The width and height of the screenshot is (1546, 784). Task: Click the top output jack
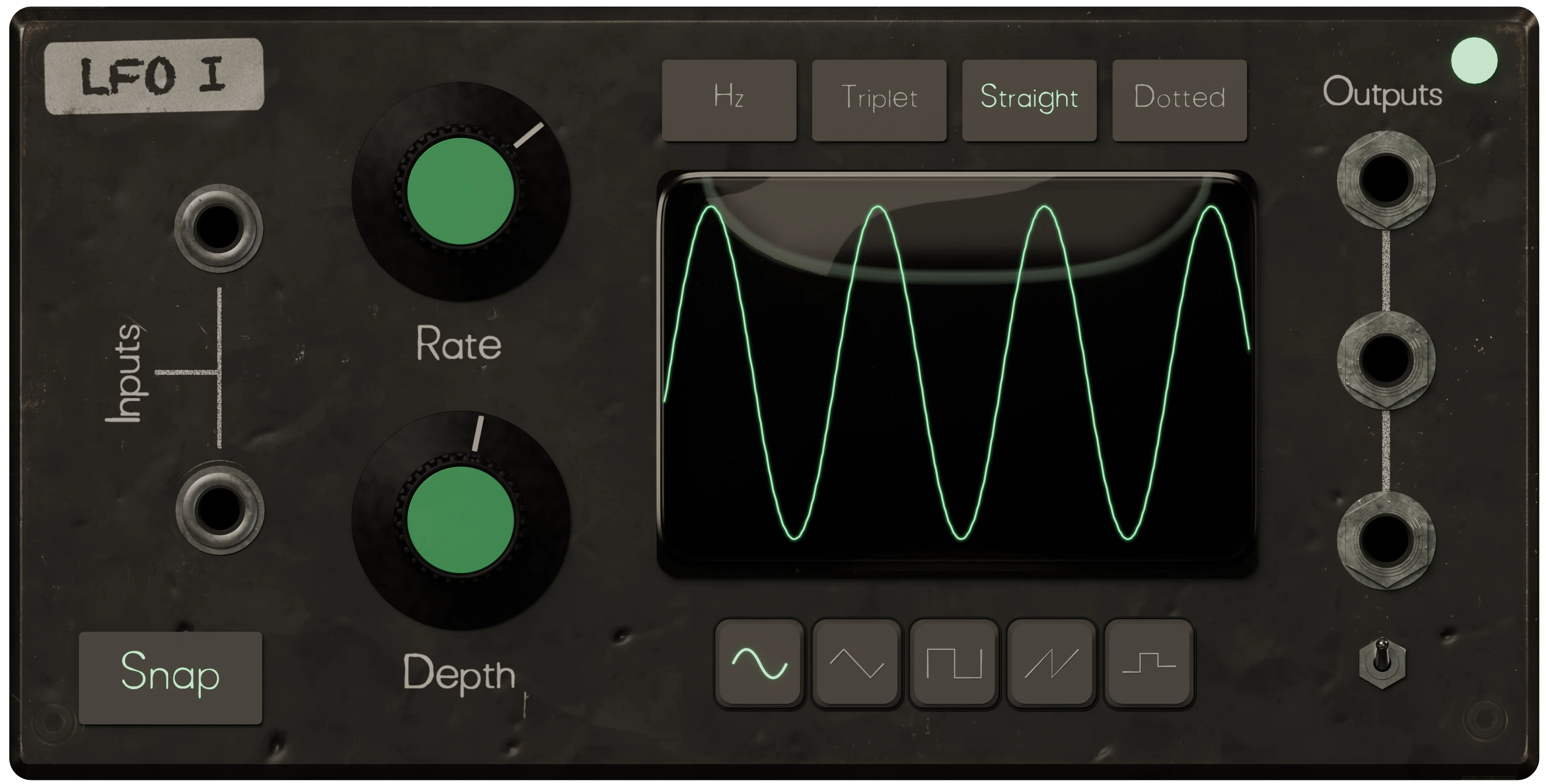tap(1386, 180)
